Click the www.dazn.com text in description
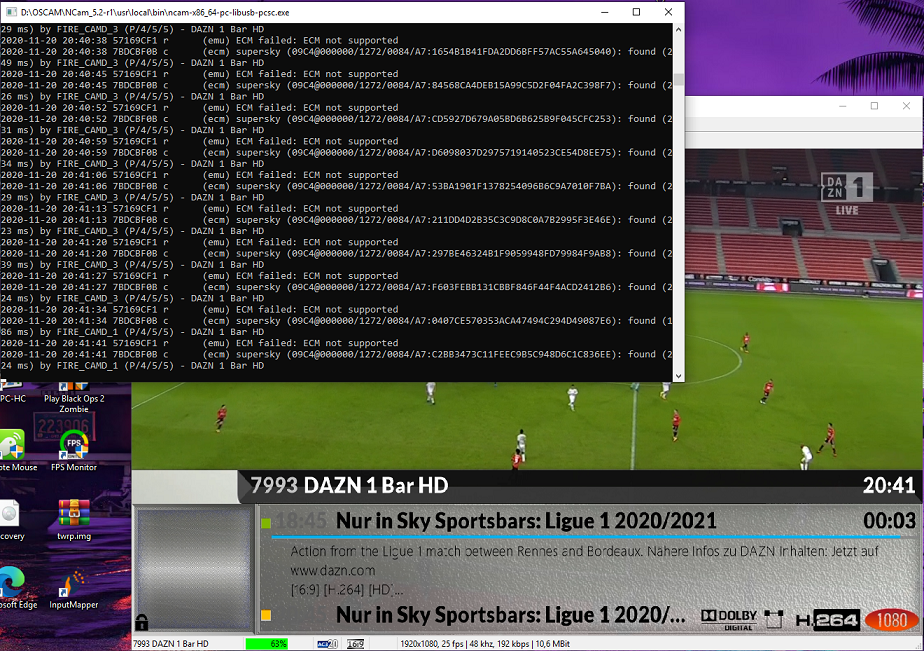Screen dimensions: 924x651 (333, 570)
